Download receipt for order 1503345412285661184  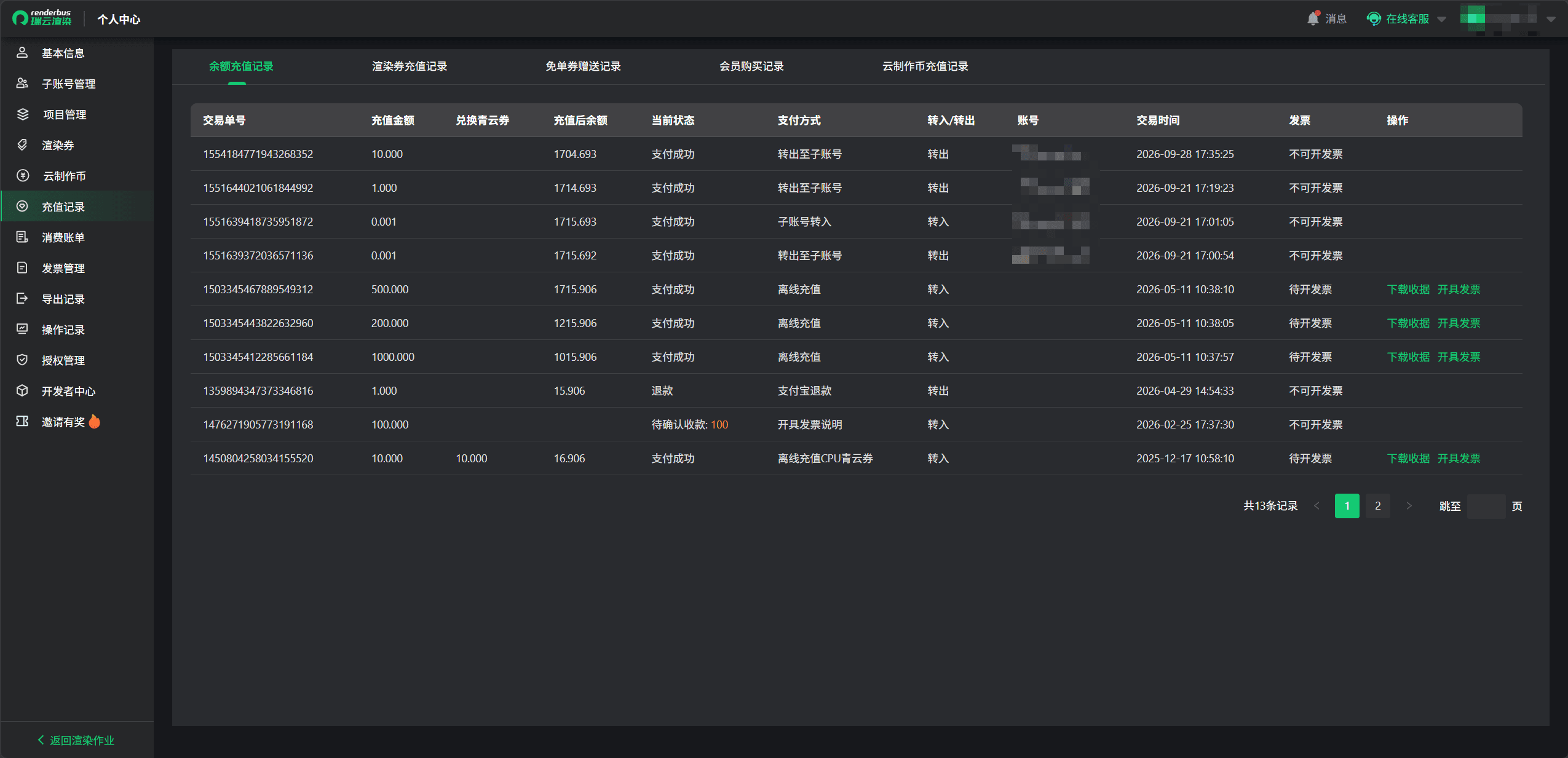(x=1408, y=357)
